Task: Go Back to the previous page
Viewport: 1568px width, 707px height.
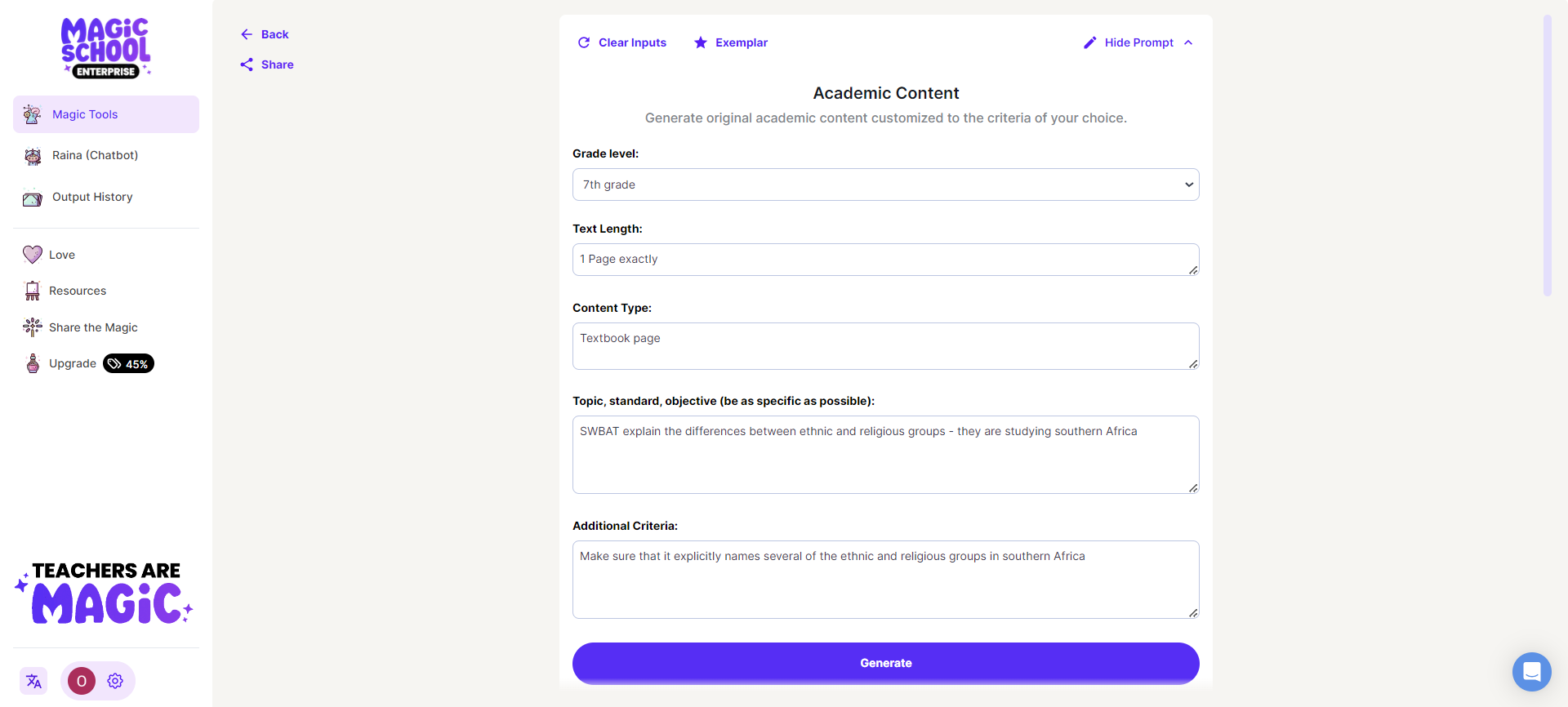Action: [265, 34]
